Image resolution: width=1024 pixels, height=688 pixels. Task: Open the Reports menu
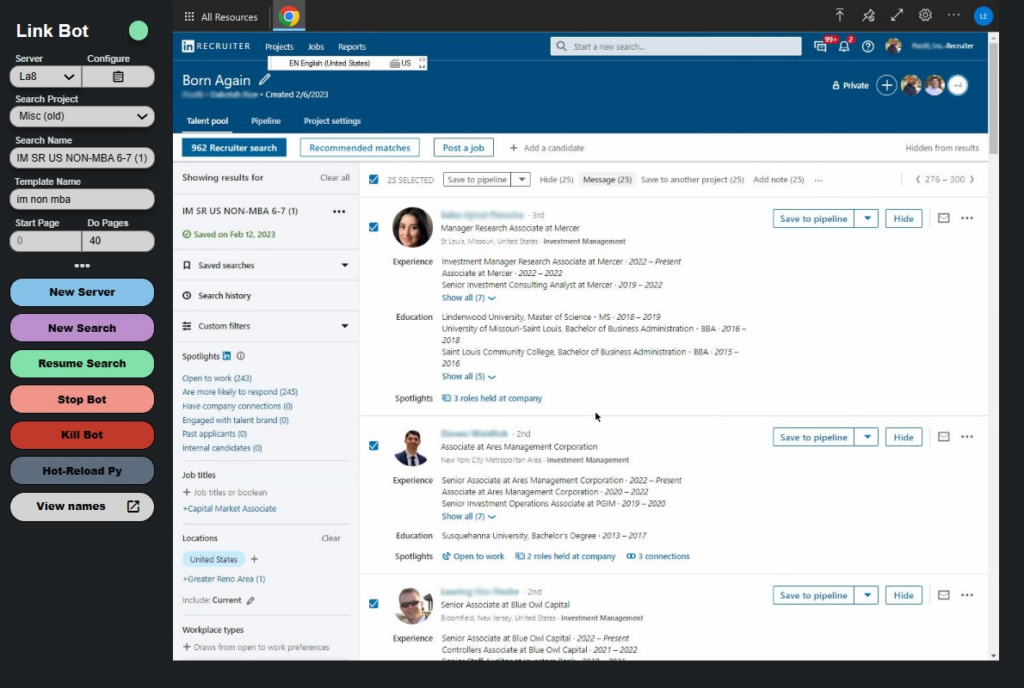tap(352, 47)
